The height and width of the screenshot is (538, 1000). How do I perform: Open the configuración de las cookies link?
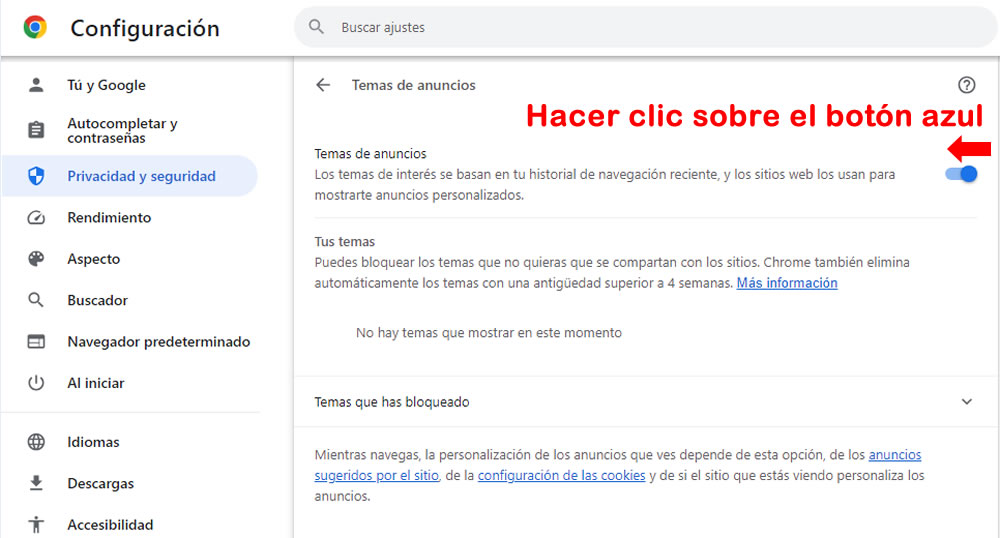point(561,476)
